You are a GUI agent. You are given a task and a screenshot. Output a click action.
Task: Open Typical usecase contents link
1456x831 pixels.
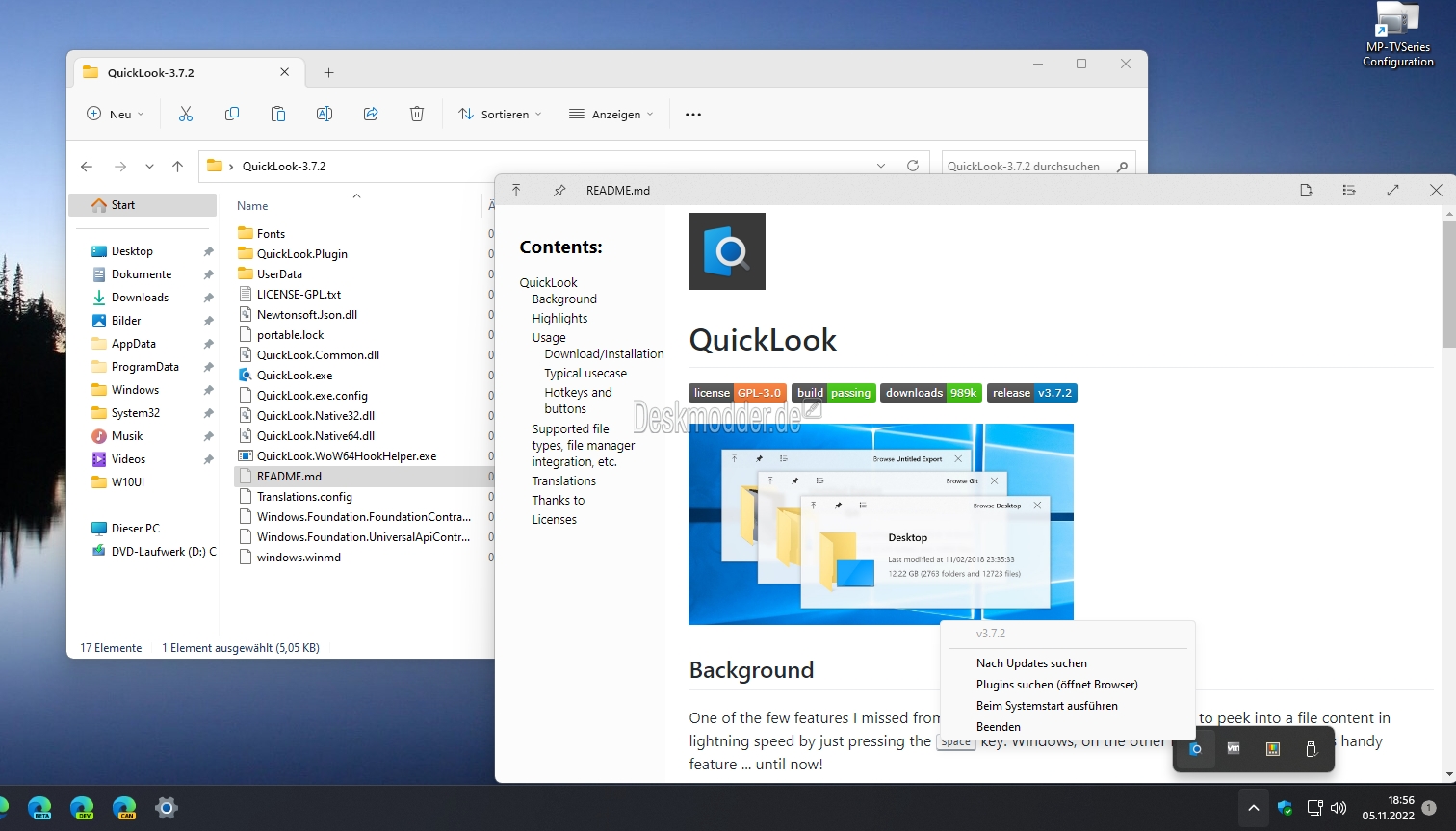pyautogui.click(x=585, y=374)
